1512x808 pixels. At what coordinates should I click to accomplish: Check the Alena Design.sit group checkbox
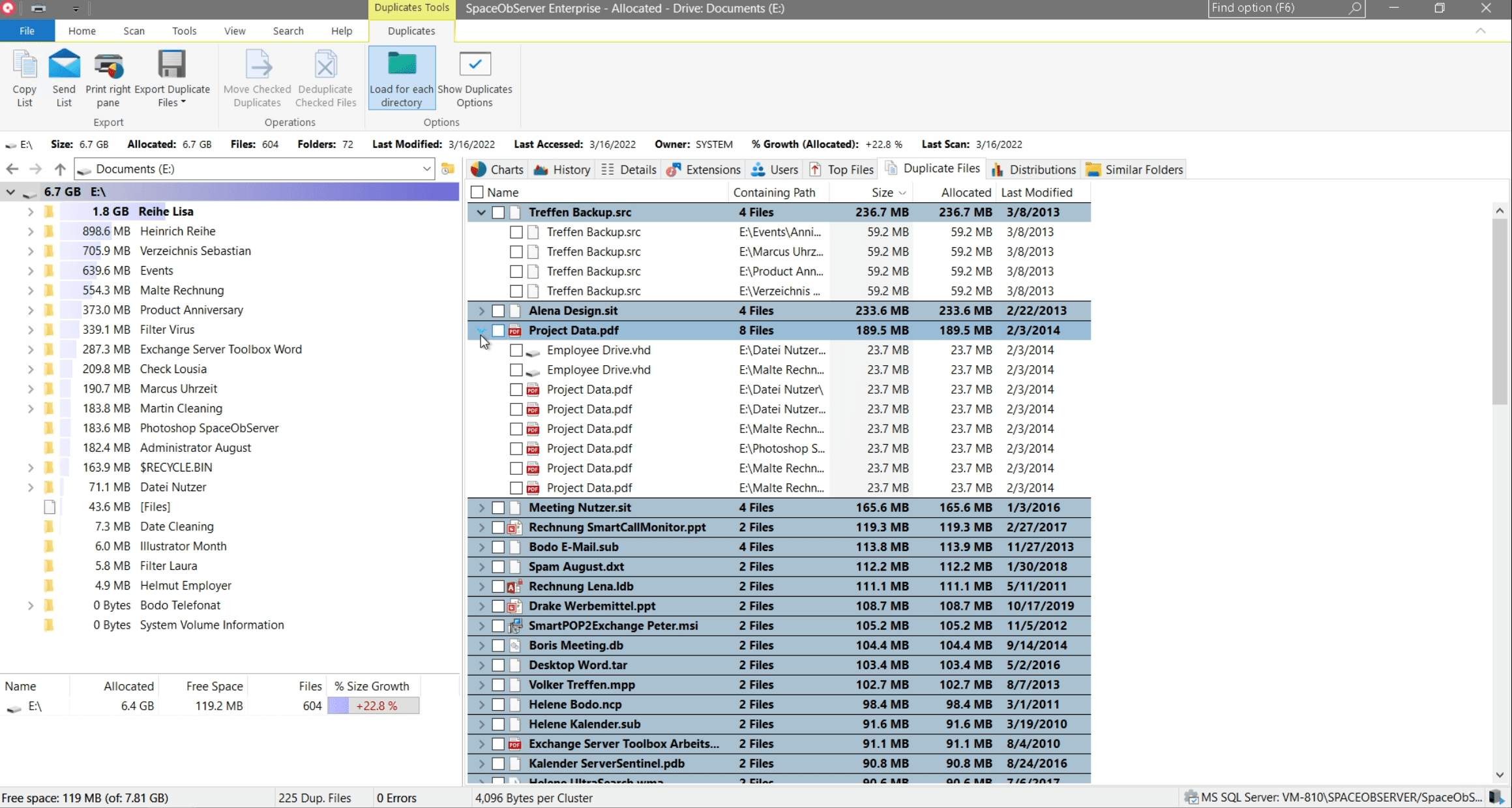point(498,311)
